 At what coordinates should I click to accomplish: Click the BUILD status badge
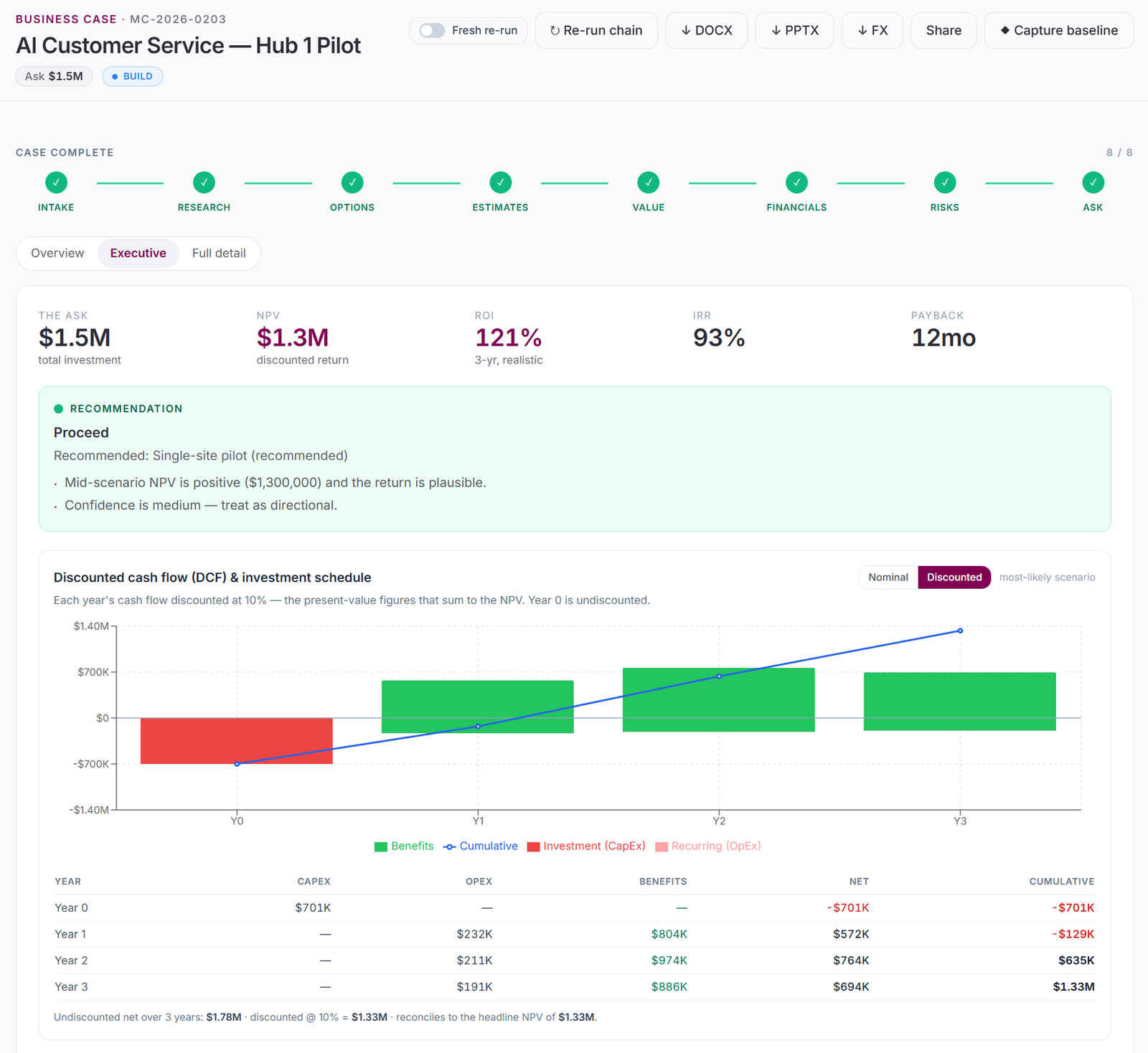tap(133, 76)
